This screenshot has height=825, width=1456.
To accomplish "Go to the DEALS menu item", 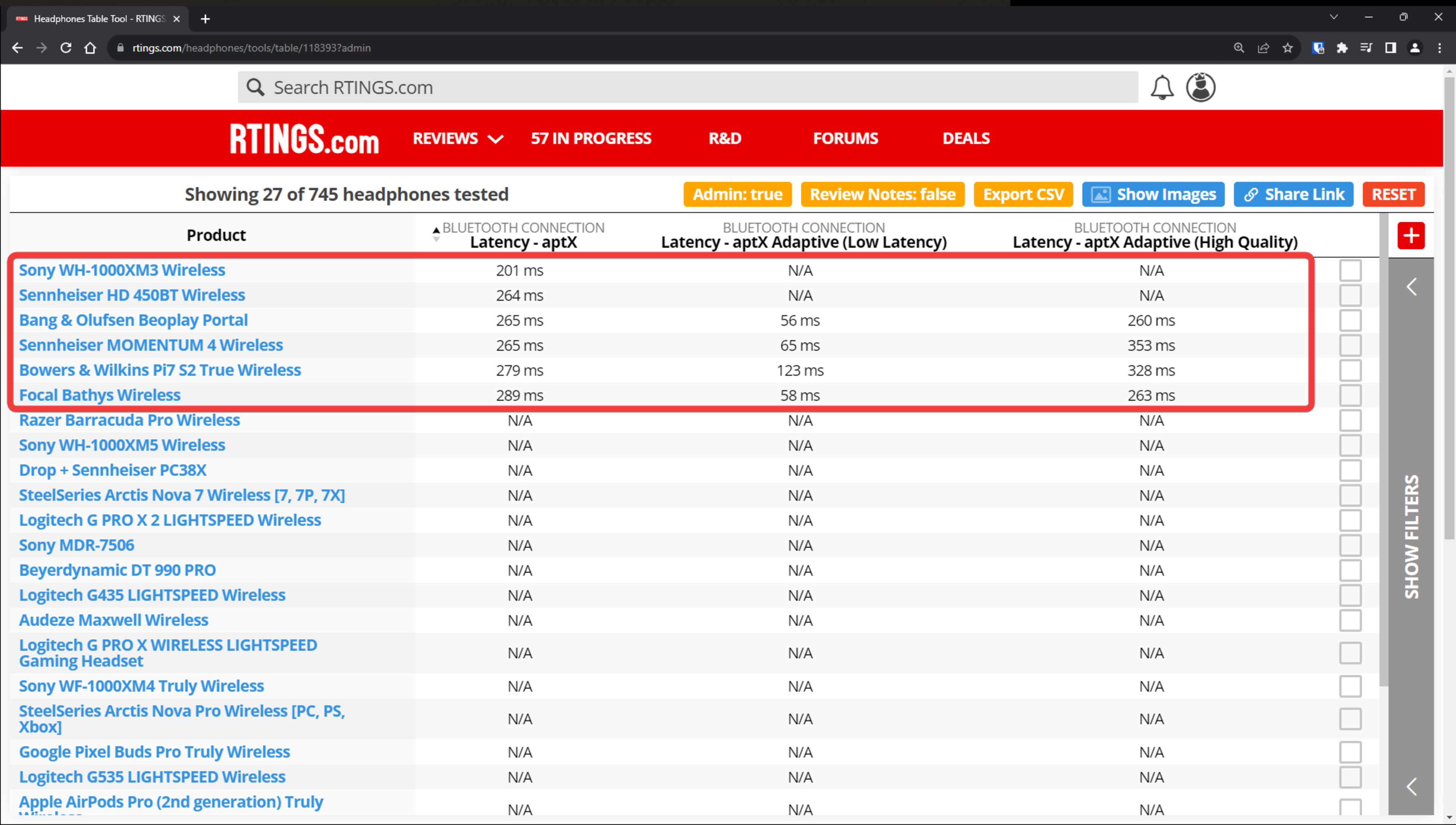I will [x=966, y=138].
